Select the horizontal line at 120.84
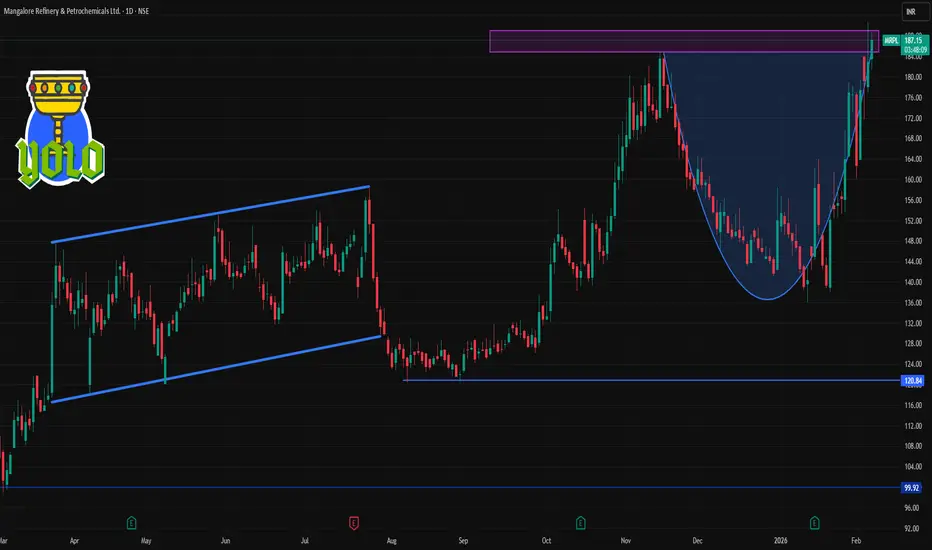 point(651,381)
